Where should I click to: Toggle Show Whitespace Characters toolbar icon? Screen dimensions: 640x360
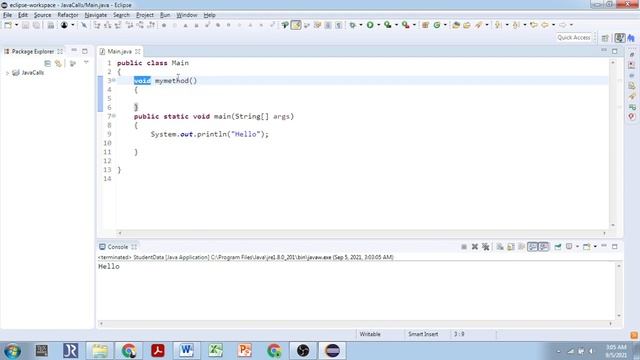(339, 25)
